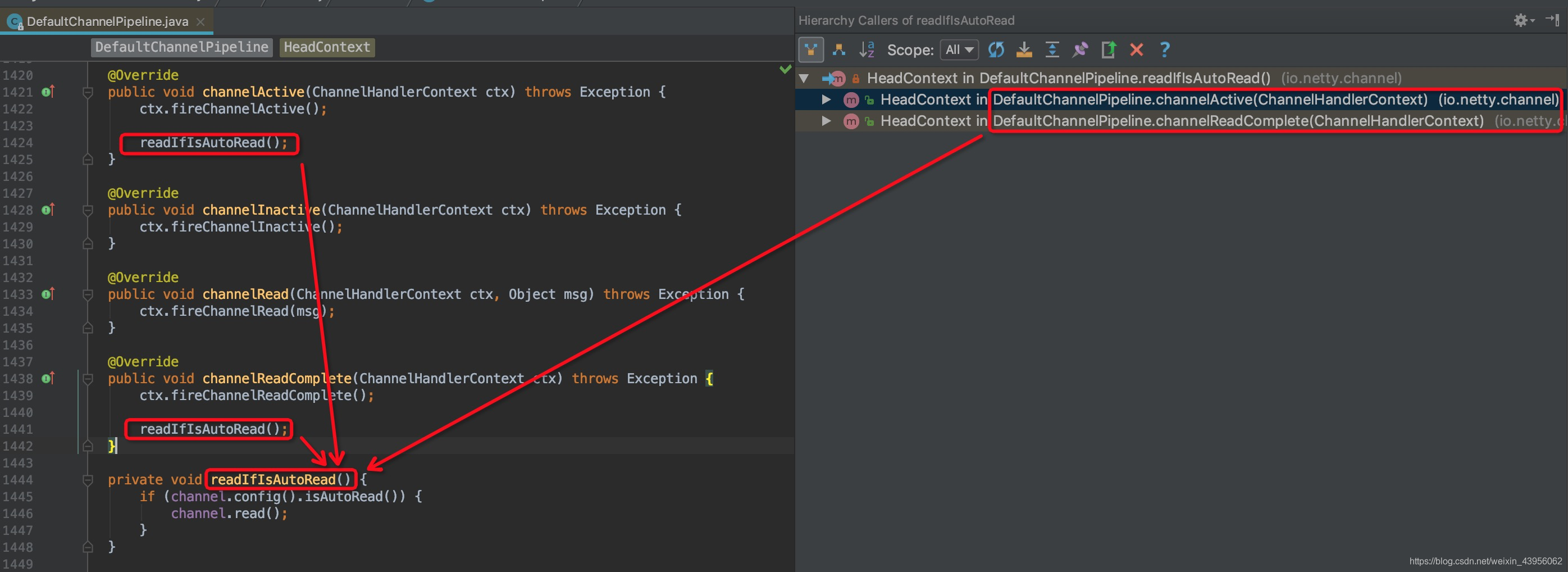Fold channelInactive method at line 1428
The image size is (1568, 572).
(x=88, y=210)
